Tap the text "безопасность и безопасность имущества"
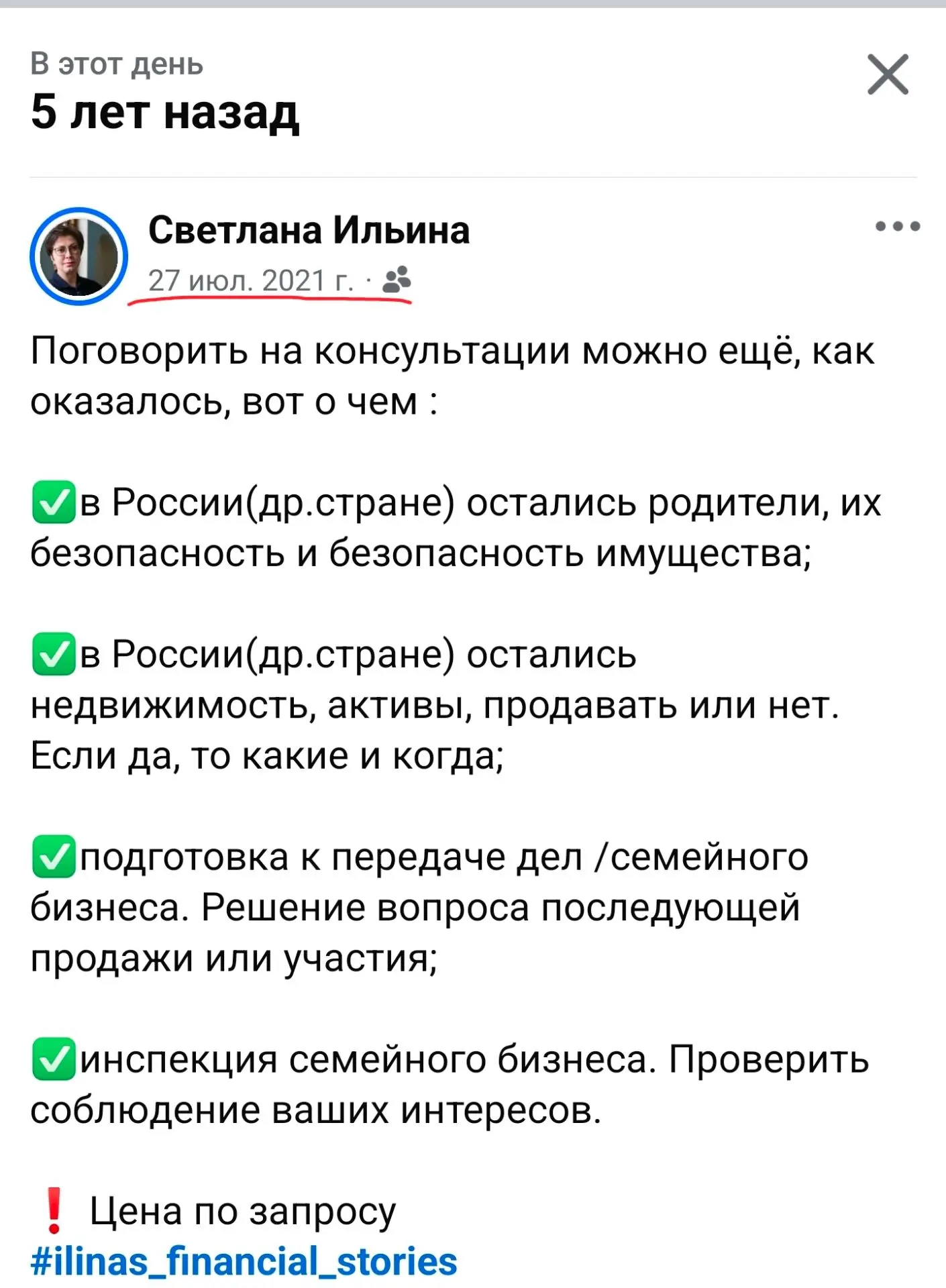The height and width of the screenshot is (1288, 946). pos(421,553)
